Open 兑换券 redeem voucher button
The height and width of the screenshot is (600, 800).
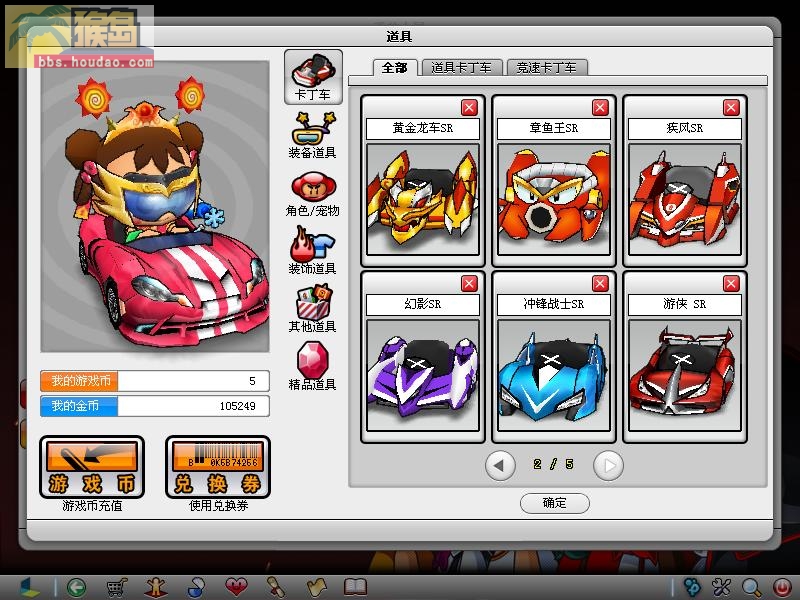218,467
